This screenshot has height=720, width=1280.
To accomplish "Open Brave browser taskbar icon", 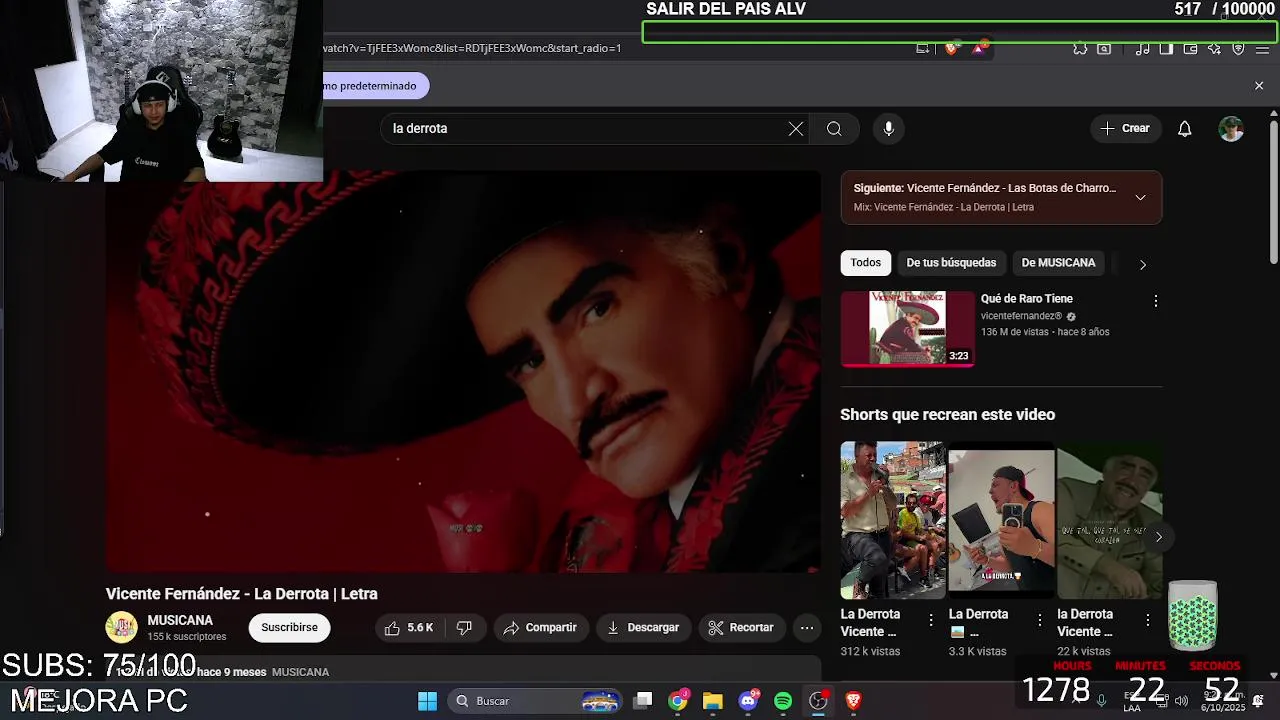I will 853,701.
